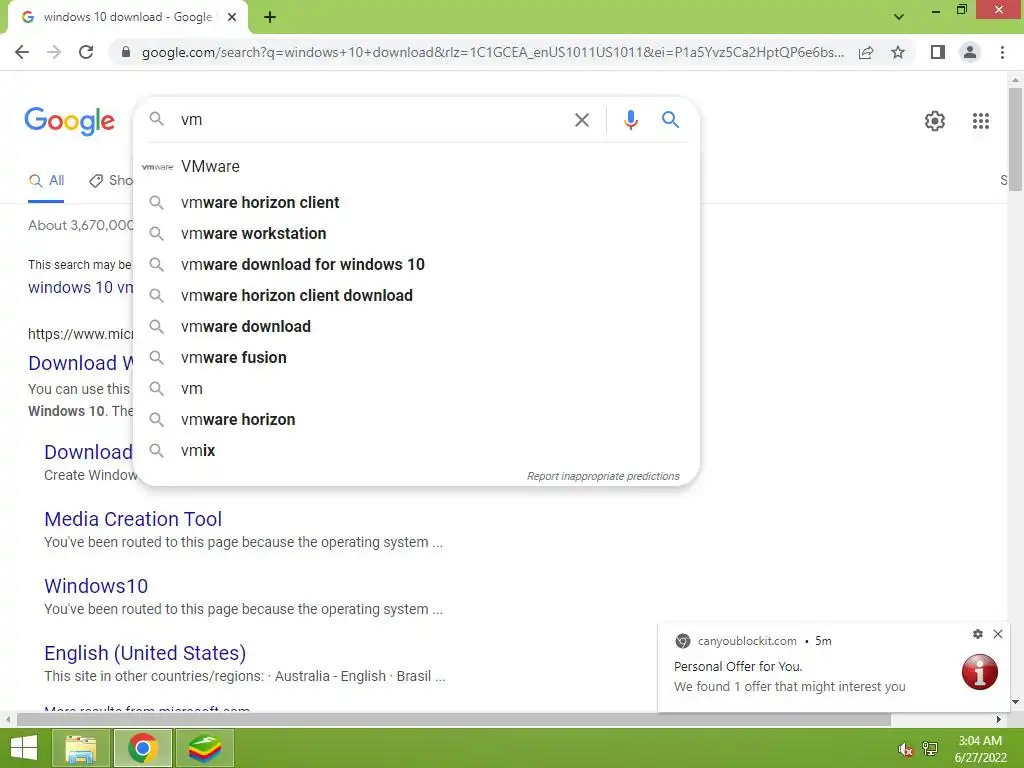Click Chrome taskbar icon
Image resolution: width=1024 pixels, height=768 pixels.
142,748
